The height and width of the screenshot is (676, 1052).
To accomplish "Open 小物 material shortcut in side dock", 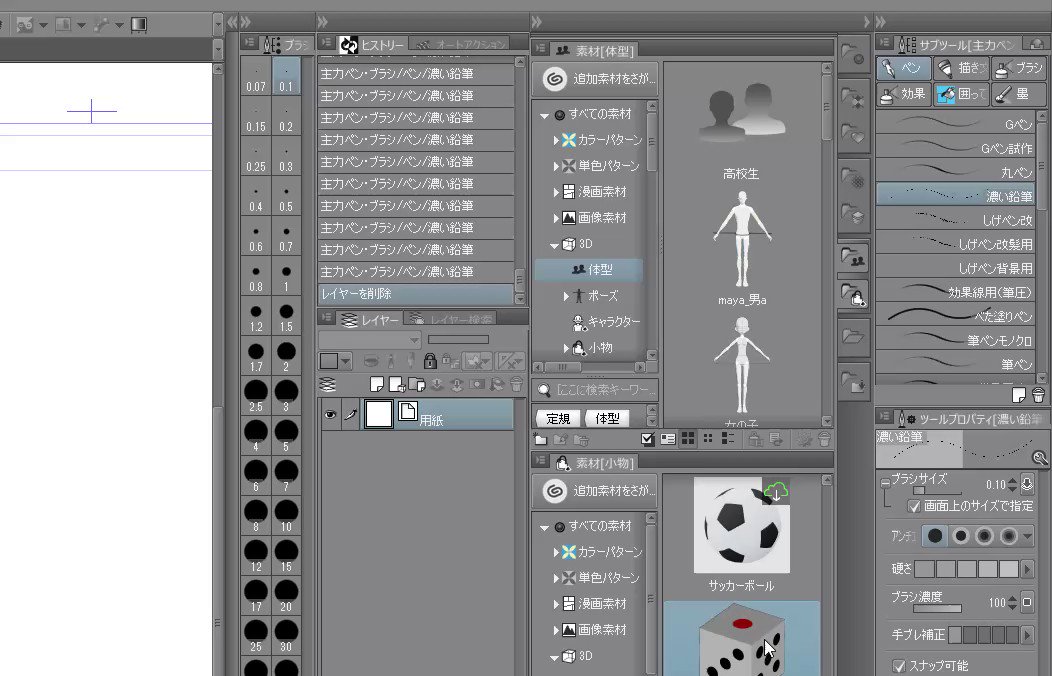I will click(x=854, y=295).
